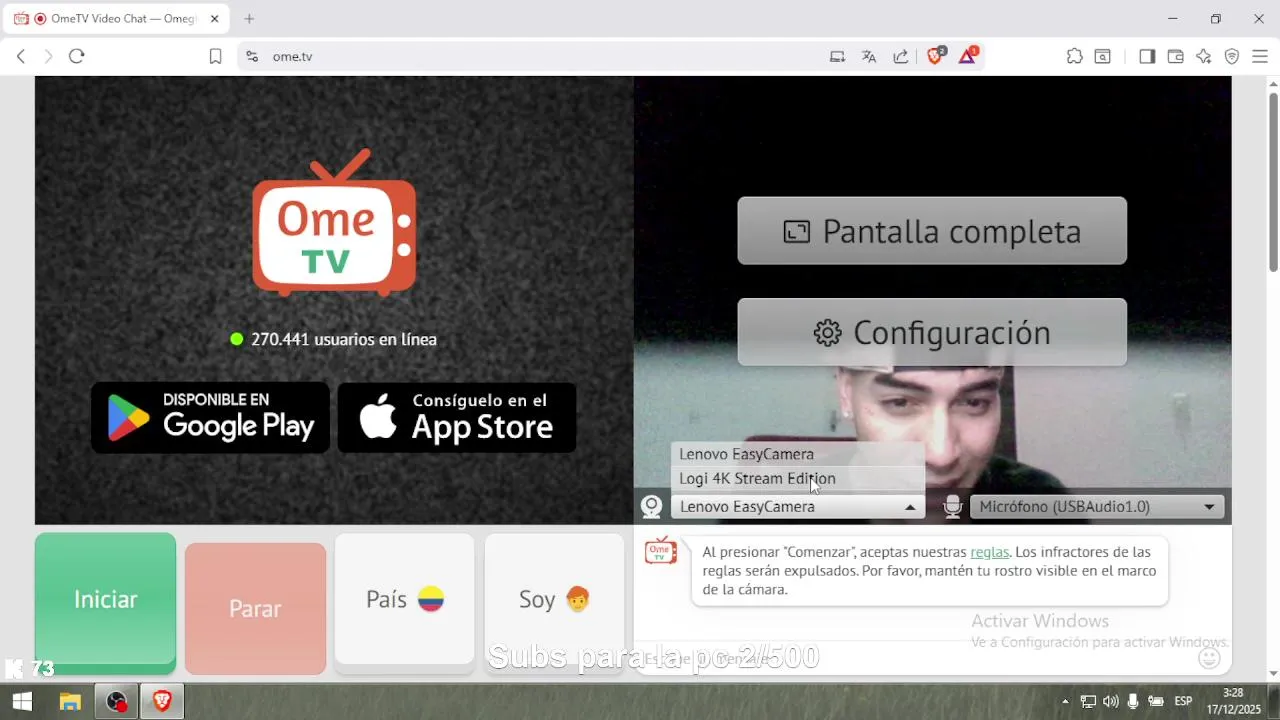
Task: Click the 270.441 usuarios en línea text
Action: [x=343, y=339]
